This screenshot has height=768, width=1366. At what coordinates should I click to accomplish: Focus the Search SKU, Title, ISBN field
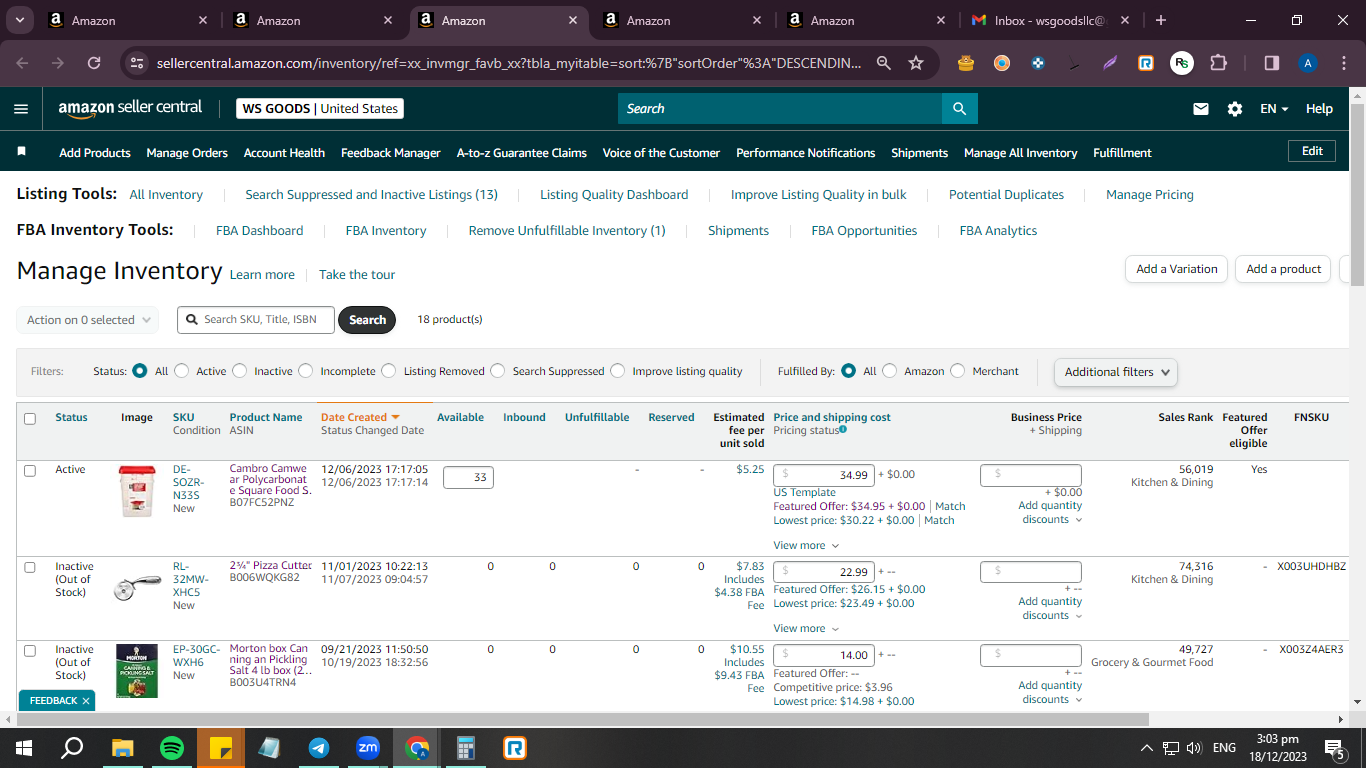[256, 320]
